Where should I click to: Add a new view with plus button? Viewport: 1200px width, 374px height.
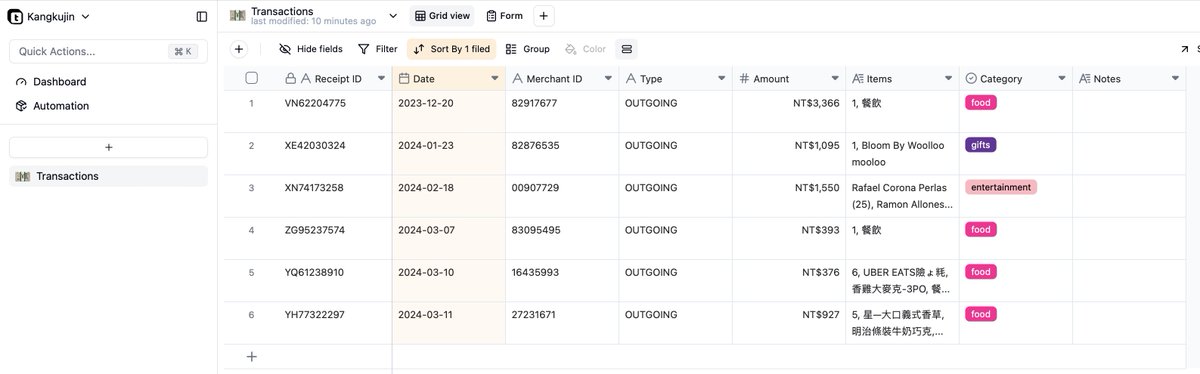543,16
